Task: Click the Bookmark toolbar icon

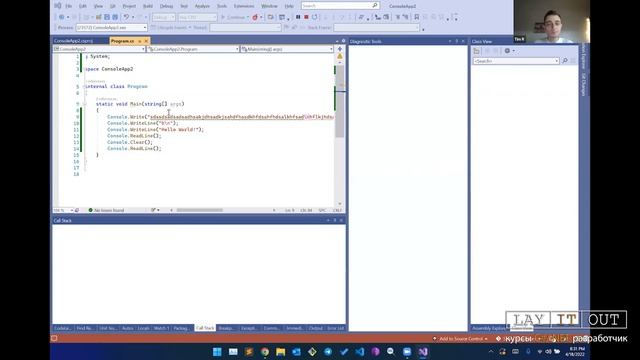Action: click(x=416, y=17)
